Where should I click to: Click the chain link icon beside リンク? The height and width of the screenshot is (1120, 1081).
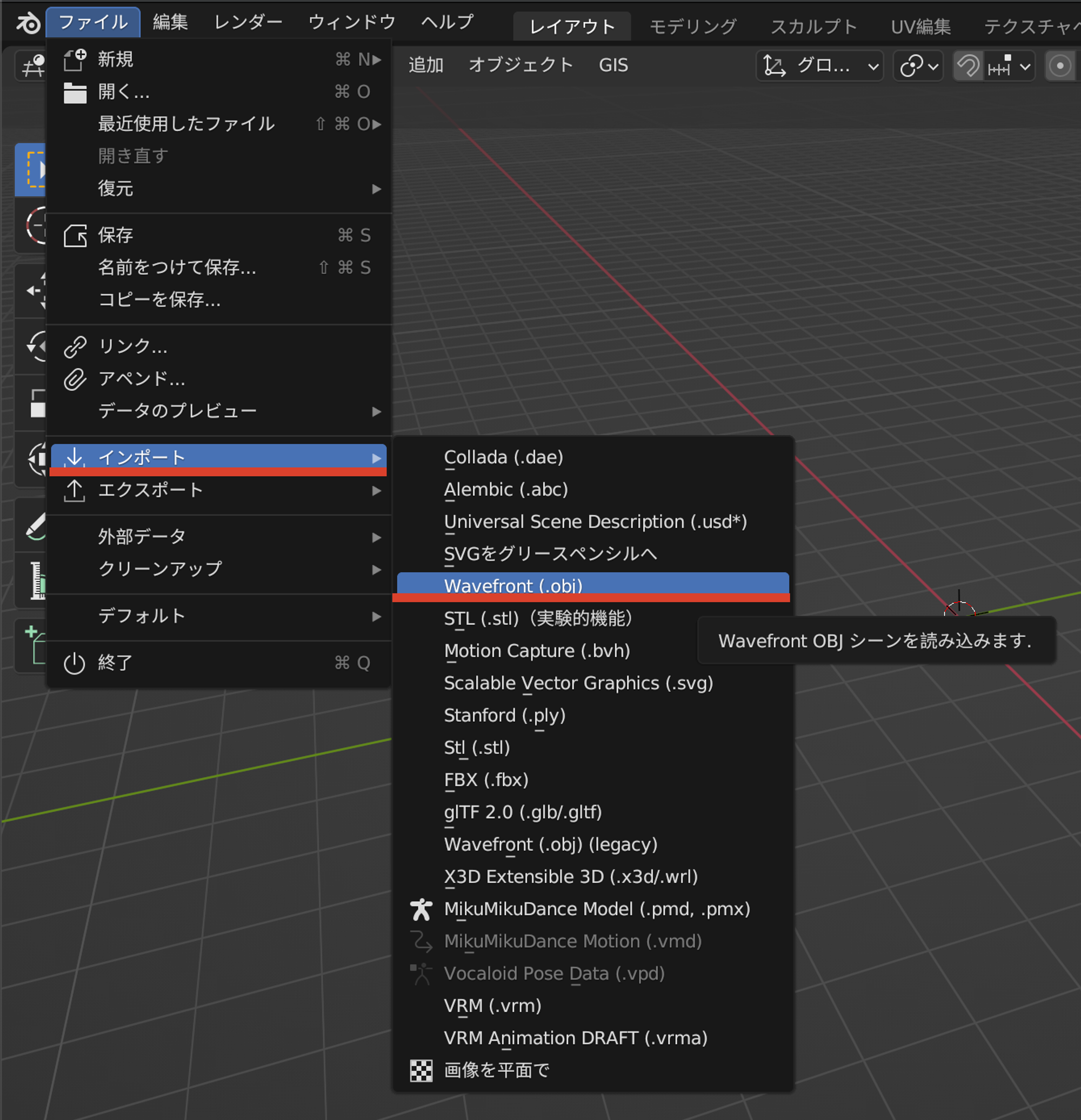(75, 347)
